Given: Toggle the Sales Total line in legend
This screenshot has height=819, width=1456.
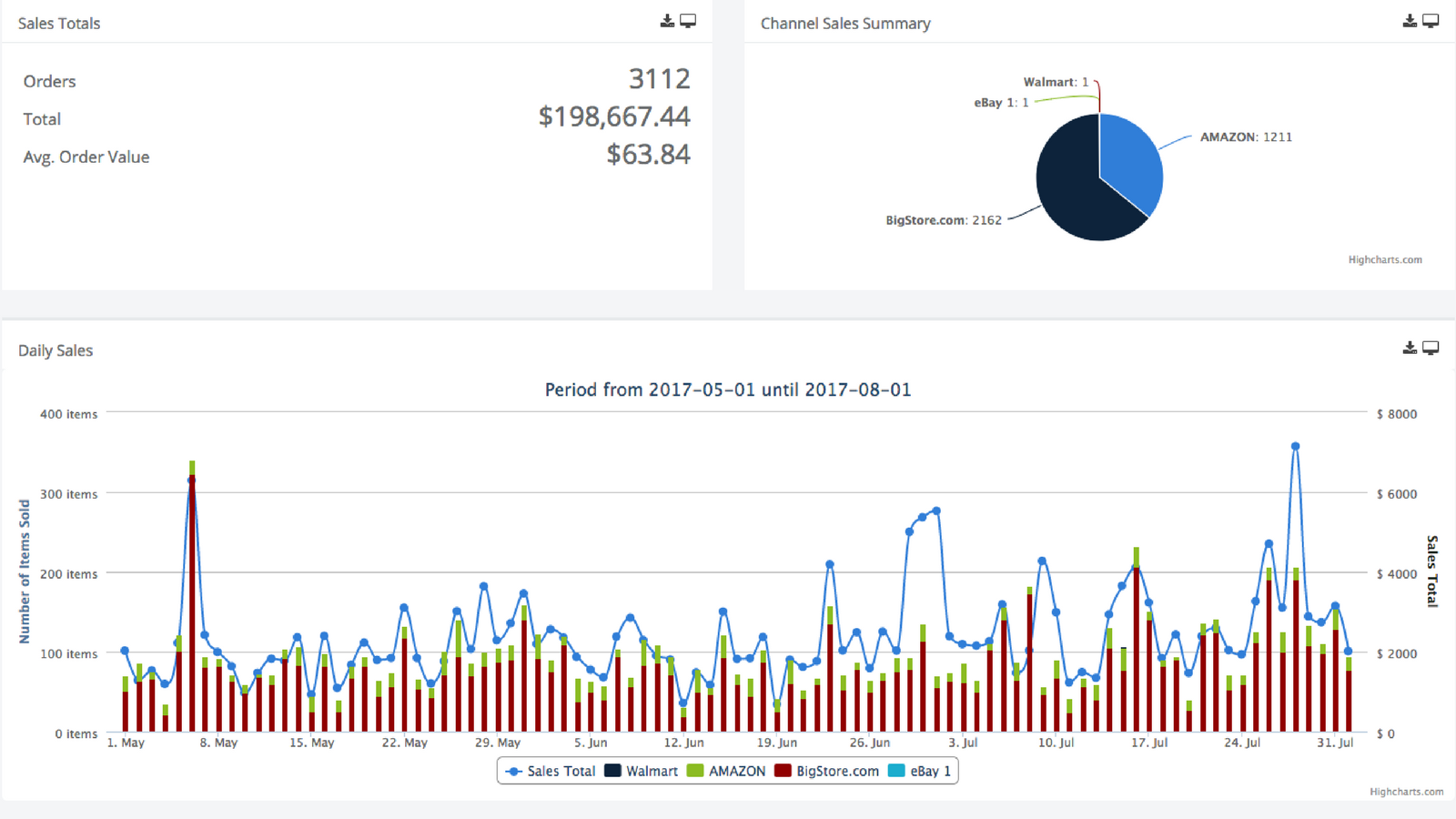Looking at the screenshot, I should (551, 771).
